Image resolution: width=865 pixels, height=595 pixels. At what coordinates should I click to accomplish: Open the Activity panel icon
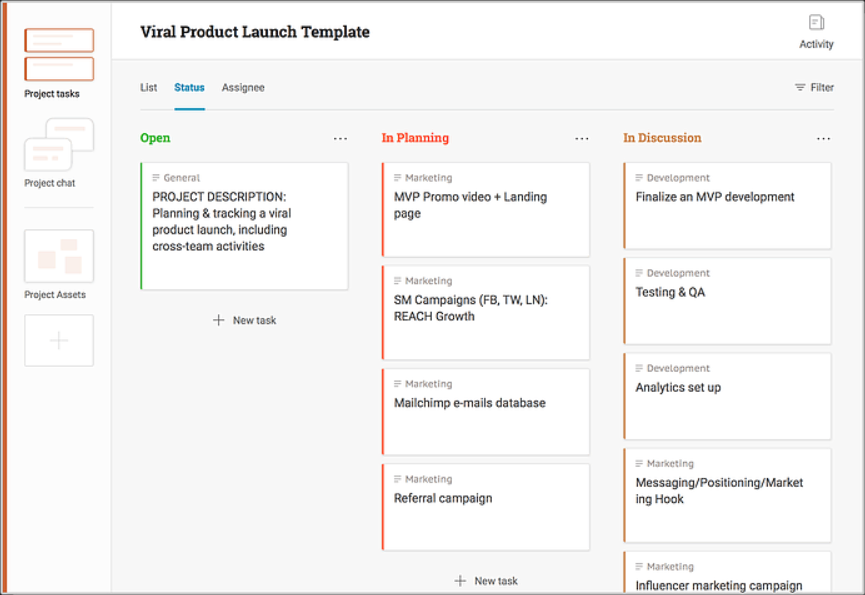[x=816, y=23]
